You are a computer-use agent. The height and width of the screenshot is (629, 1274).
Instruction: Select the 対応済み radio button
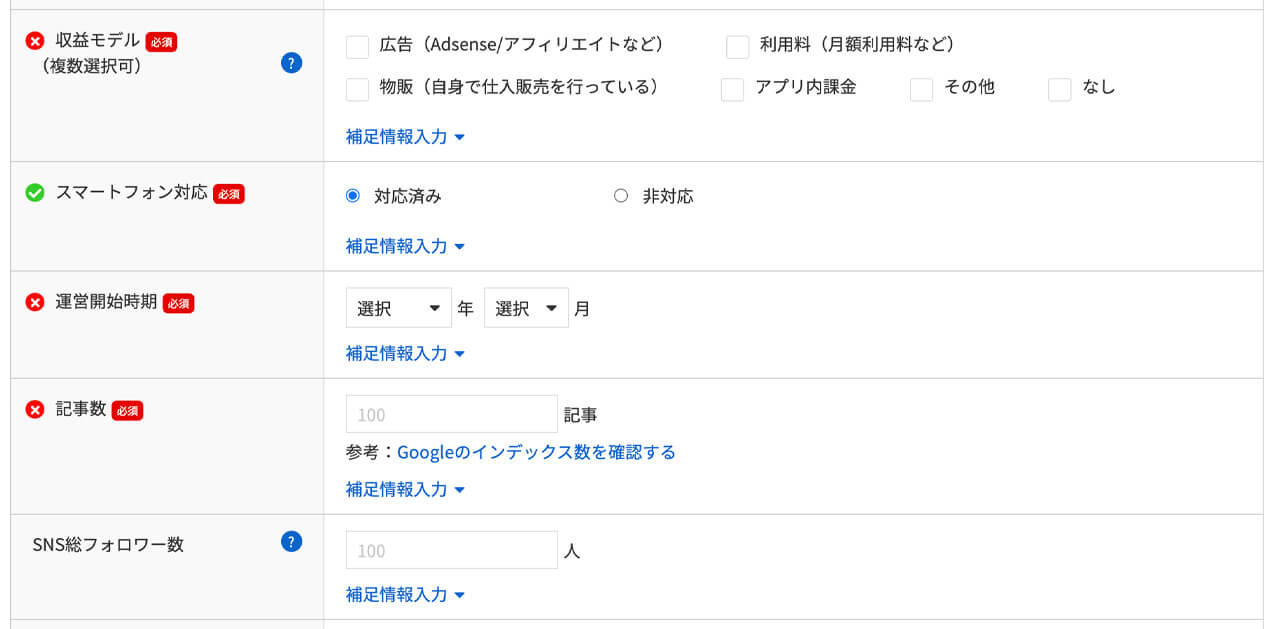click(353, 196)
